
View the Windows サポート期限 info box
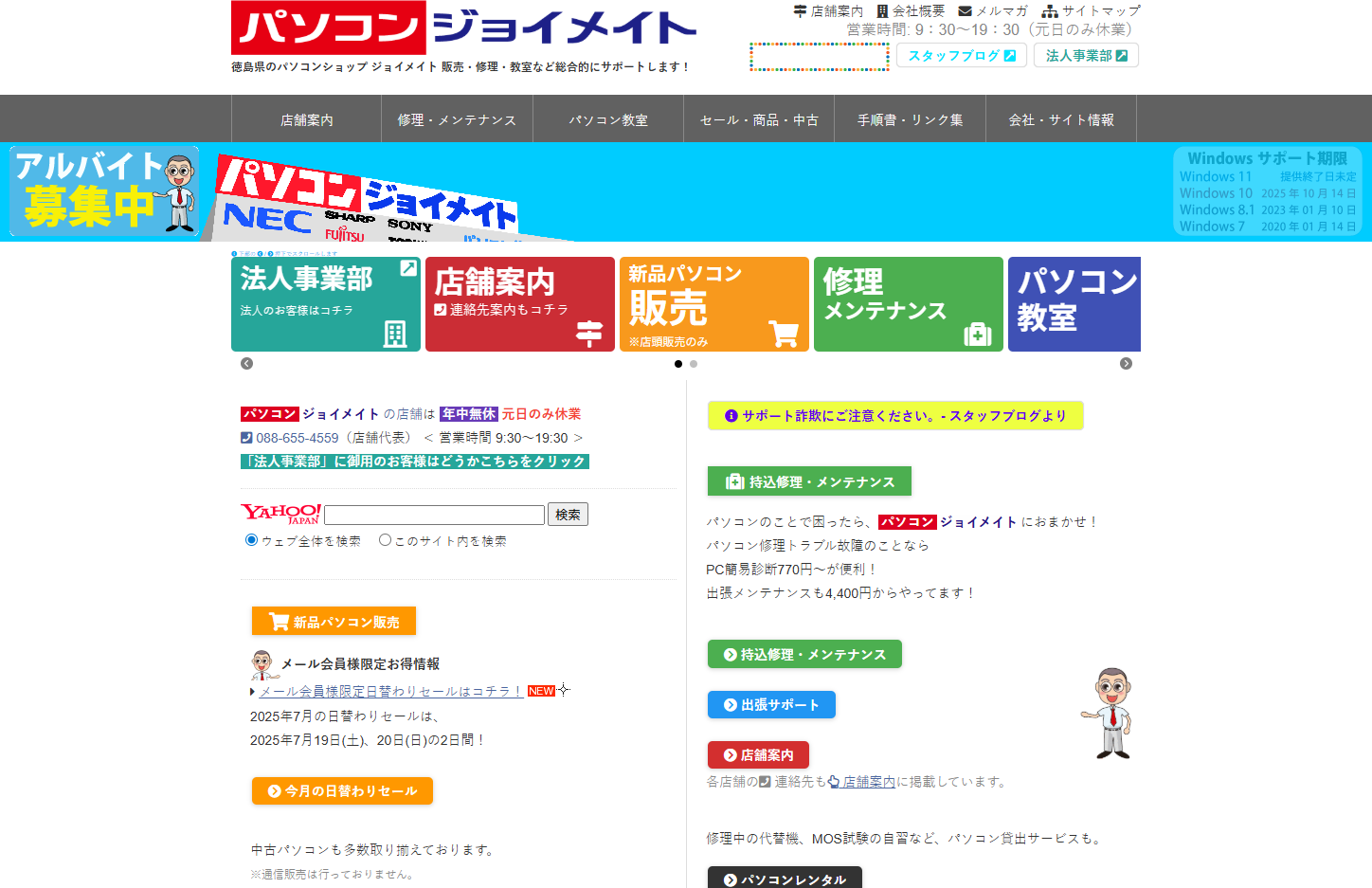point(1268,190)
